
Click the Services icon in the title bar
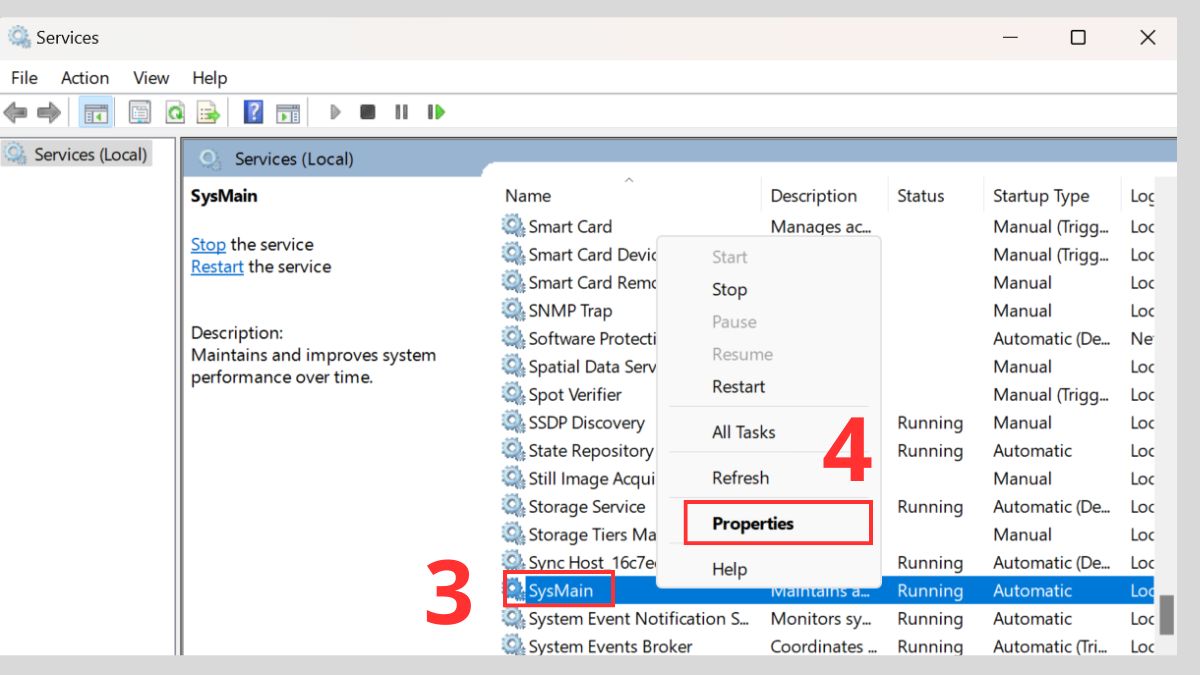[x=19, y=37]
